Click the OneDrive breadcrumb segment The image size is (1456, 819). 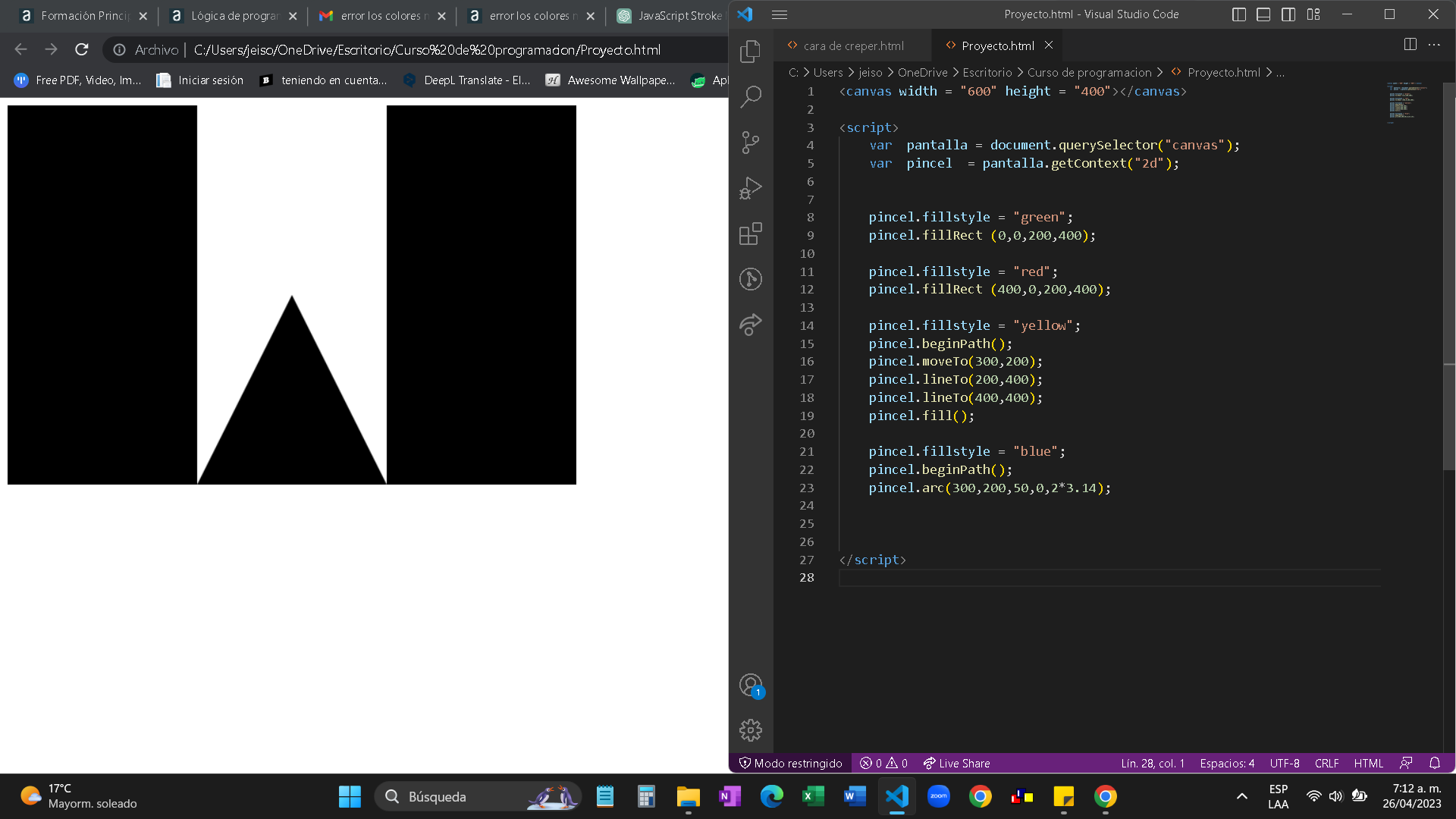pos(922,73)
